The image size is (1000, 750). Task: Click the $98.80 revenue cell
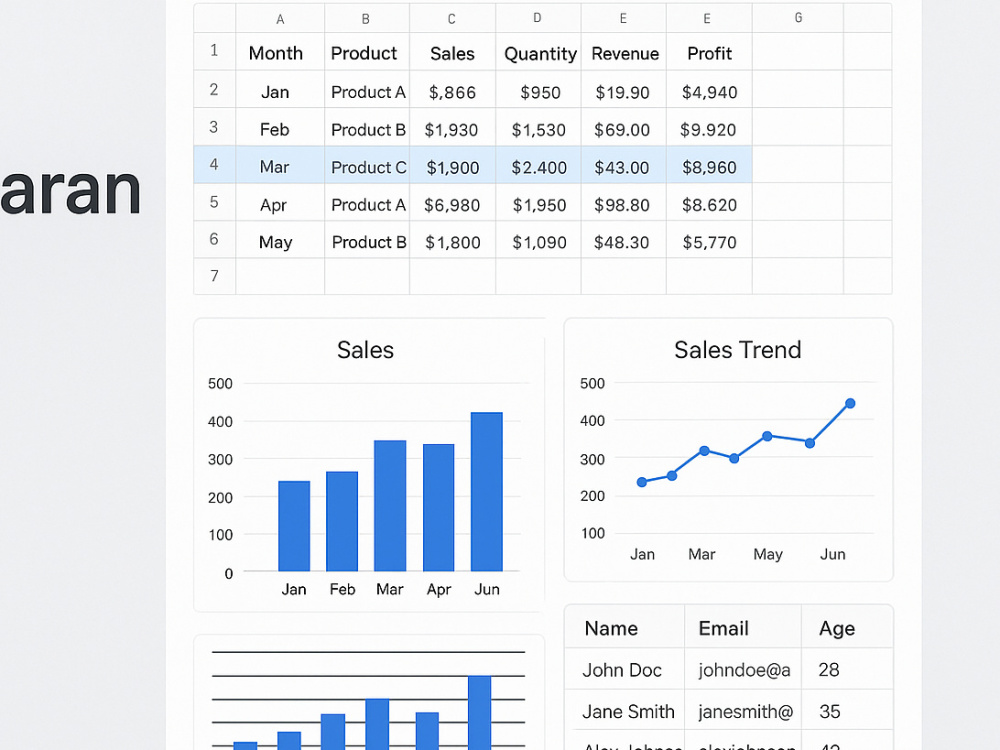coord(624,203)
